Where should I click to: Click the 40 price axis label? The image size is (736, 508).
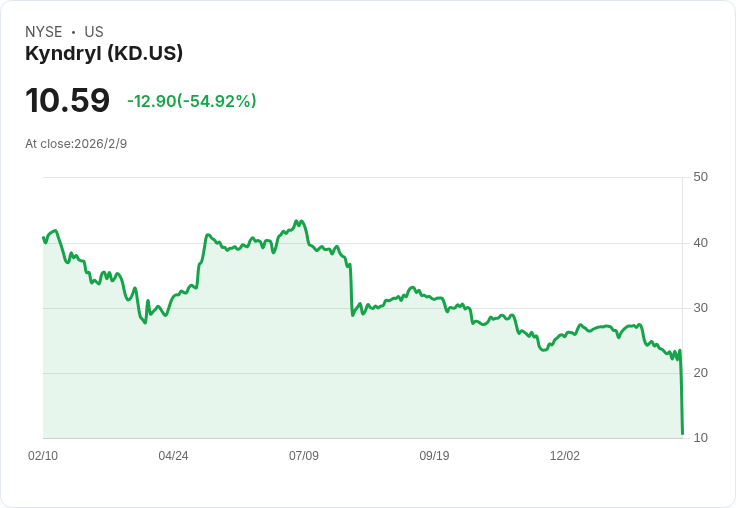click(701, 243)
